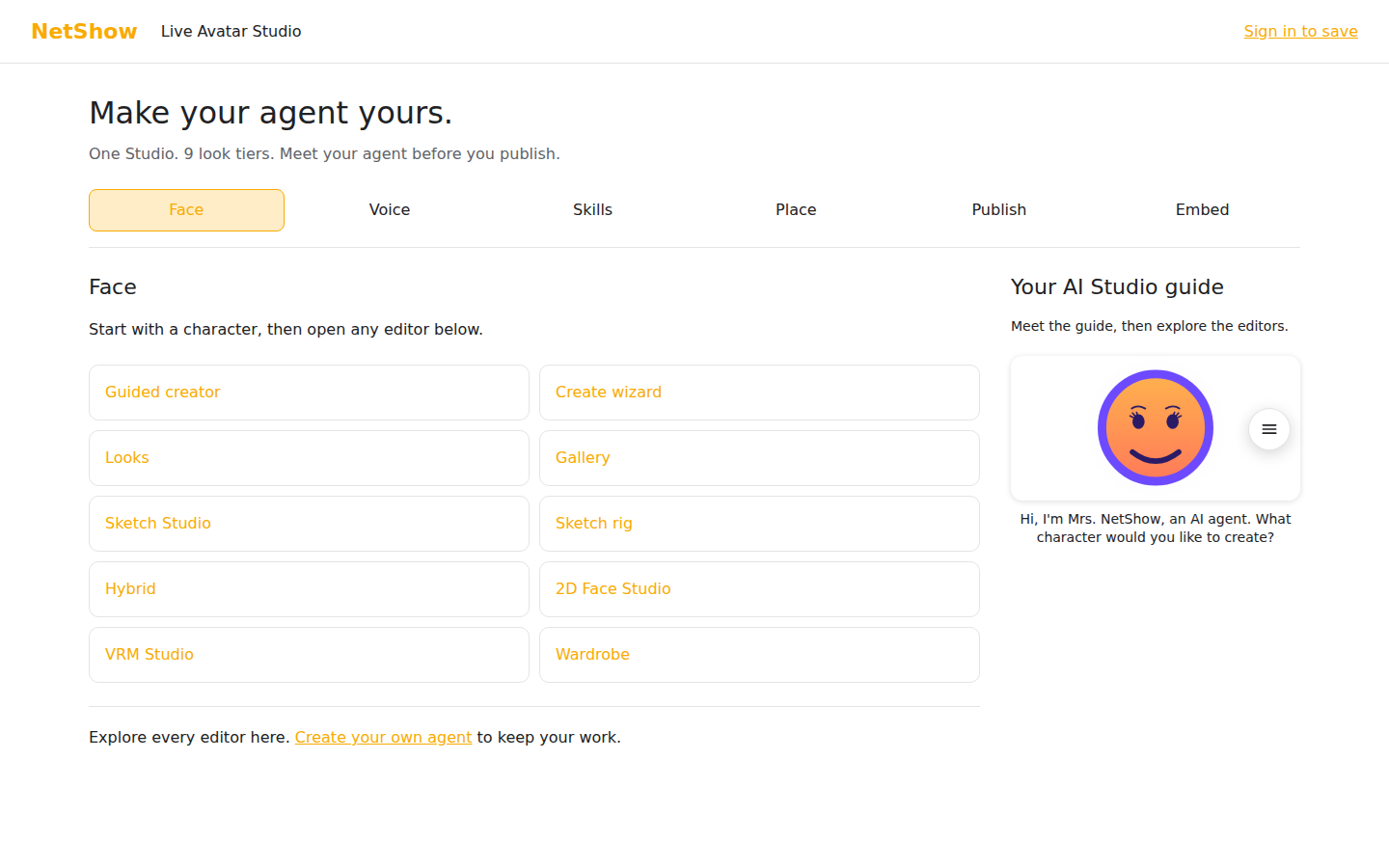The height and width of the screenshot is (868, 1389).
Task: Open the Looks editor
Action: tap(309, 458)
